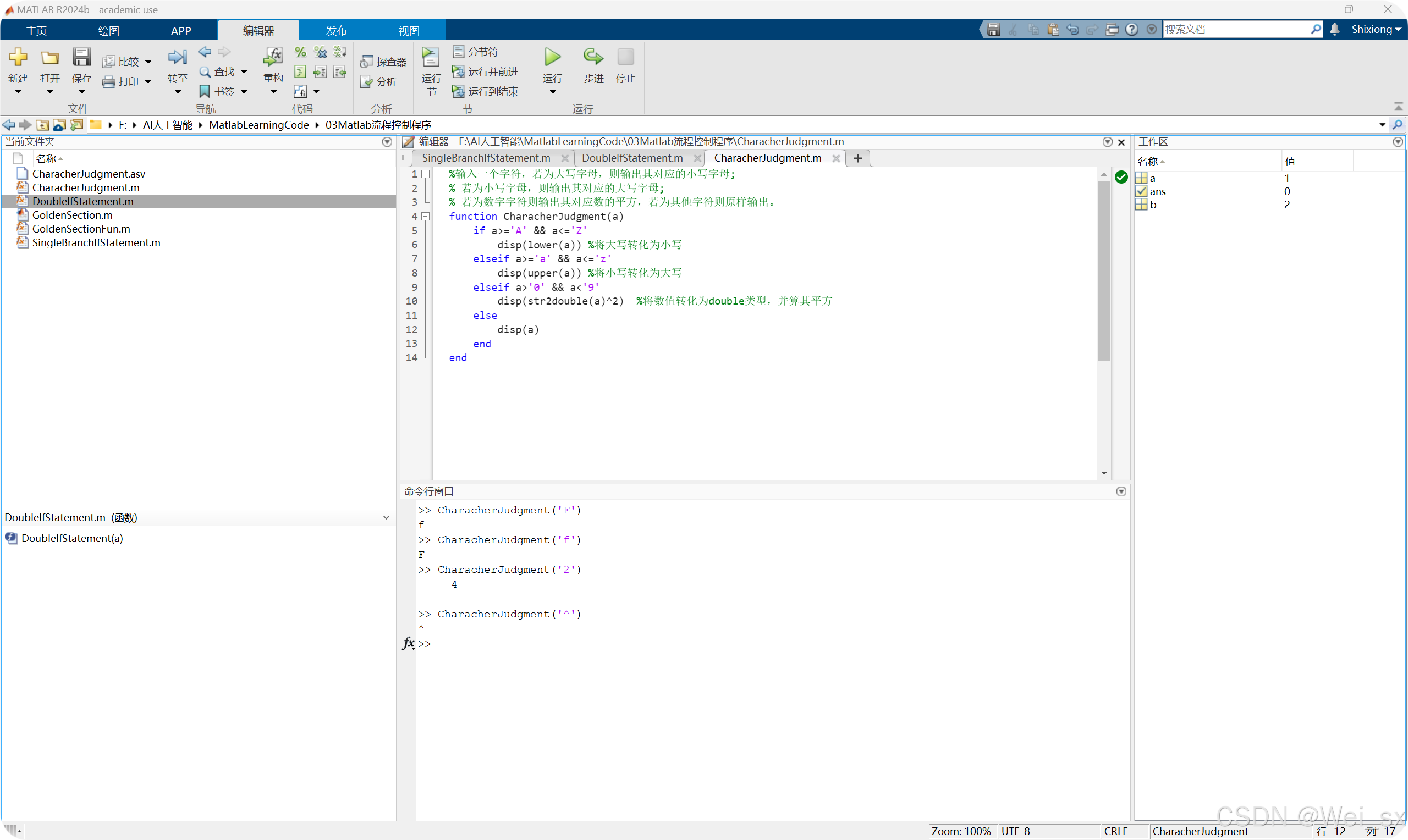The image size is (1408, 840).
Task: Click the Save file icon
Action: click(81, 57)
